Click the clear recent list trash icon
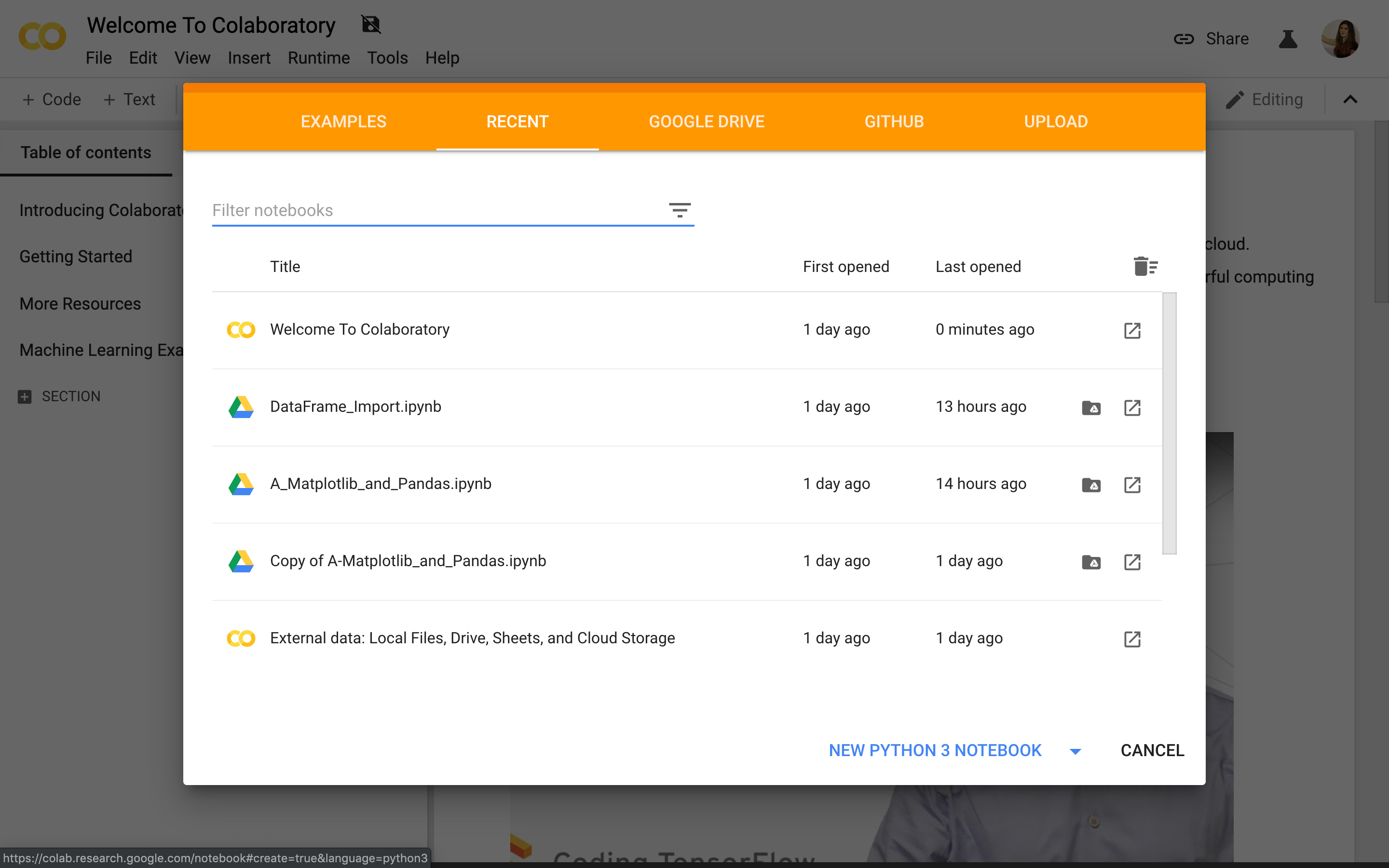The image size is (1389, 868). coord(1145,266)
